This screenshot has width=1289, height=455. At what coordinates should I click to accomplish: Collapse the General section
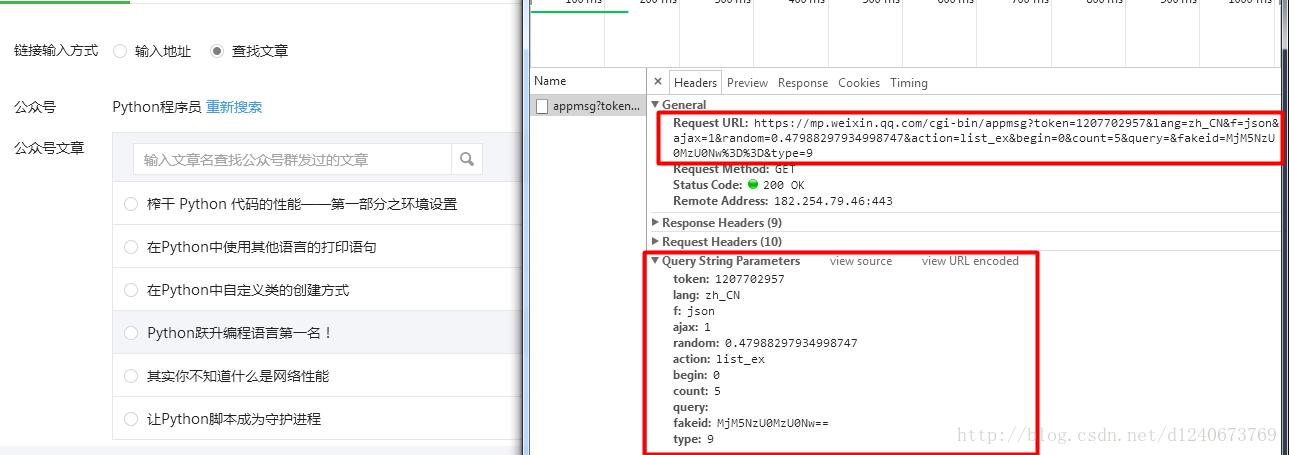[x=656, y=105]
